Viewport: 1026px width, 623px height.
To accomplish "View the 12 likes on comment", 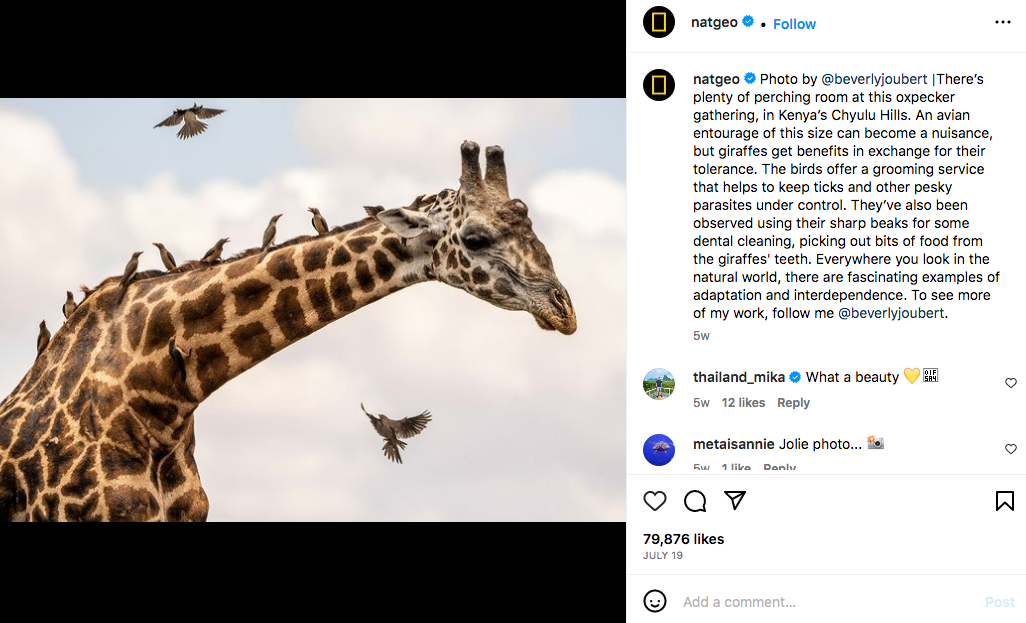I will (x=743, y=403).
